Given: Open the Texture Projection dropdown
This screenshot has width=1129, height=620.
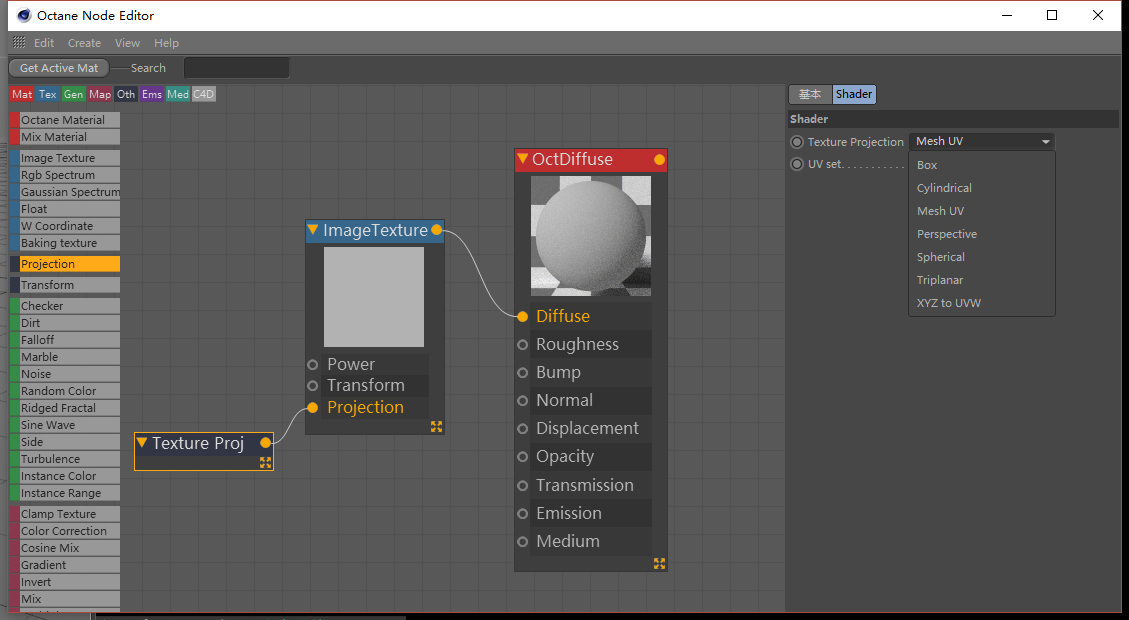Looking at the screenshot, I should click(982, 142).
